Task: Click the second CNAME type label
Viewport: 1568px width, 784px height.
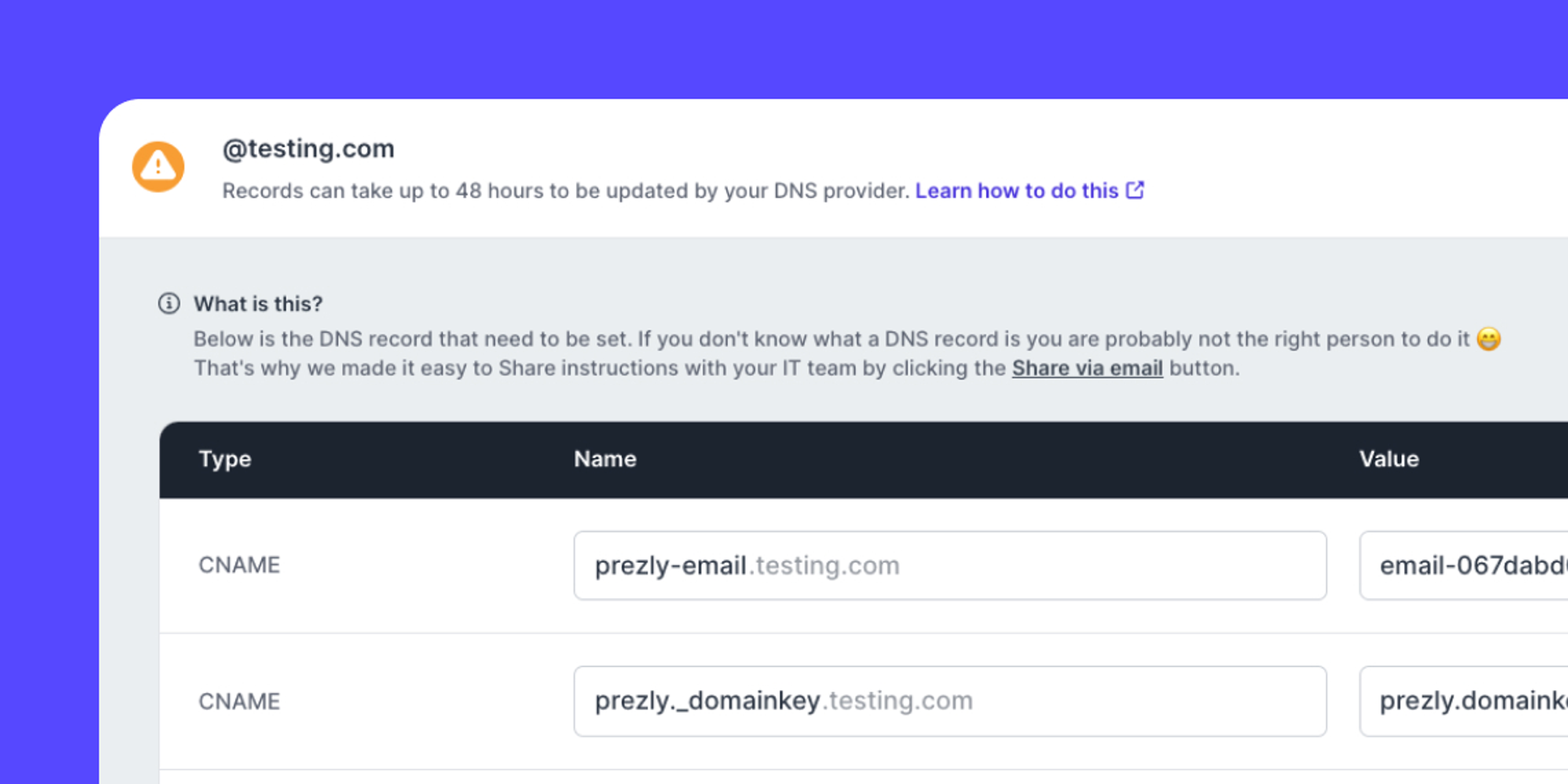Action: coord(240,700)
